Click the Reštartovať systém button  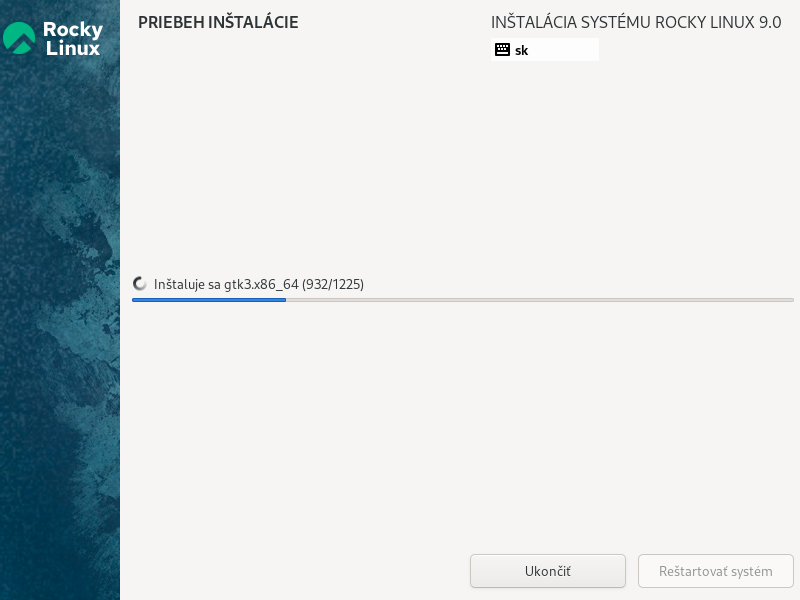tap(715, 571)
